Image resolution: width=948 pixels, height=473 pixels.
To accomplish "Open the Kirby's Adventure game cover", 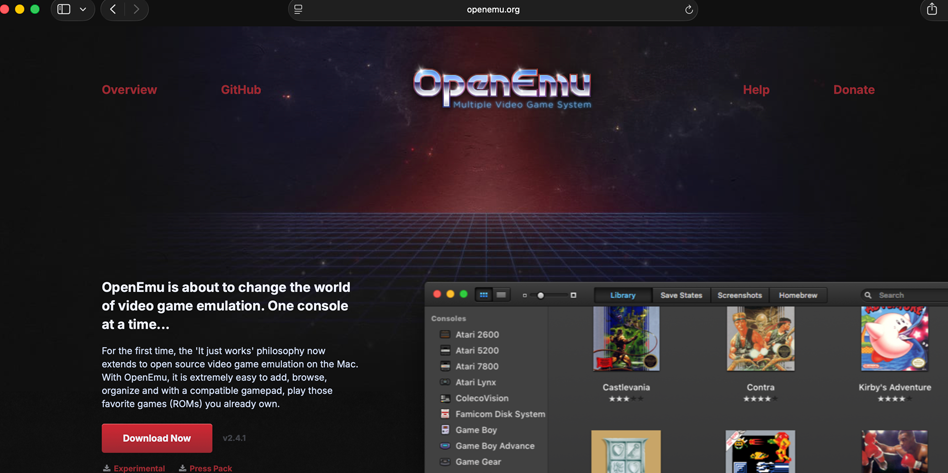I will coord(894,339).
